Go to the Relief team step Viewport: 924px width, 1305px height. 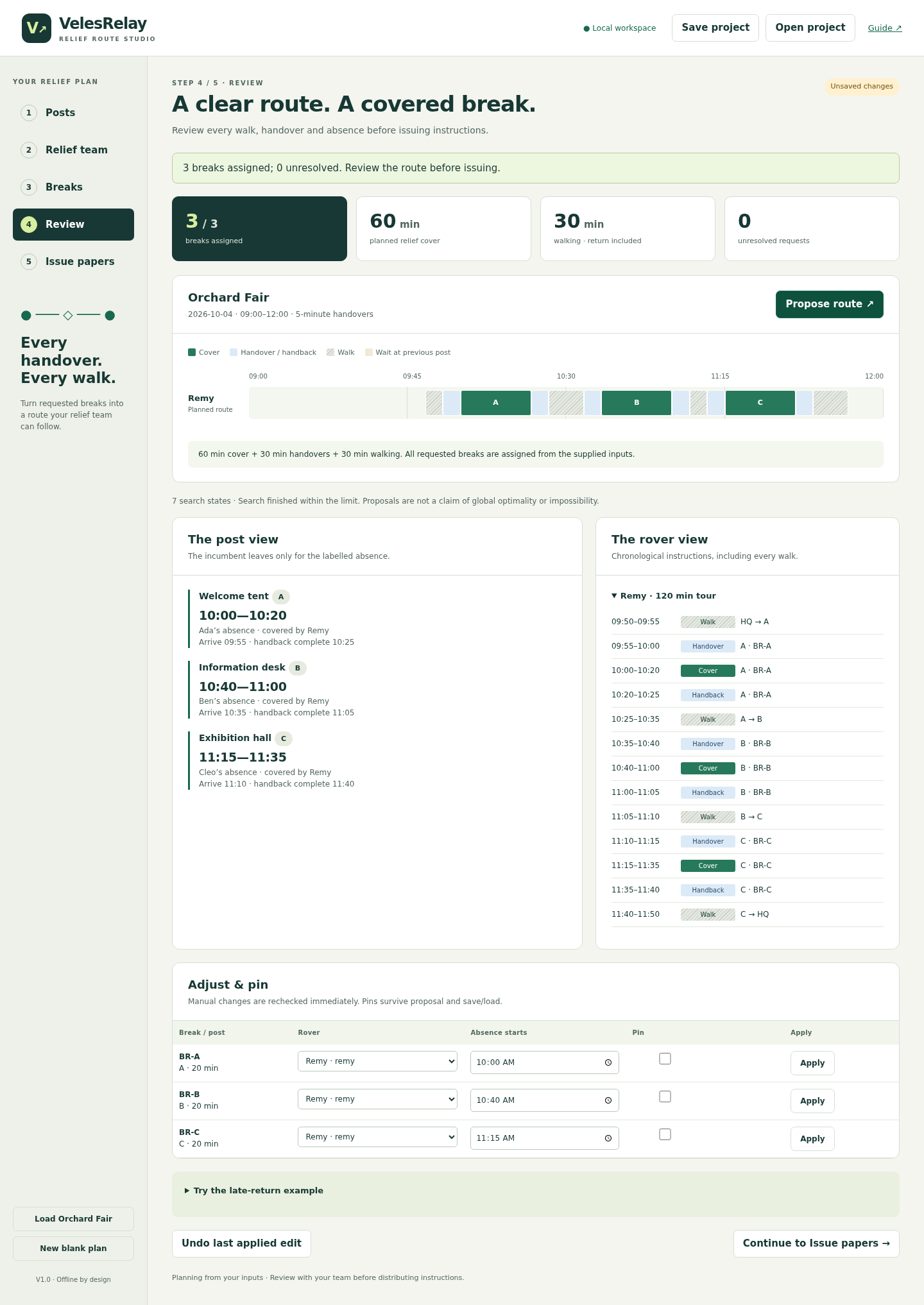click(73, 150)
